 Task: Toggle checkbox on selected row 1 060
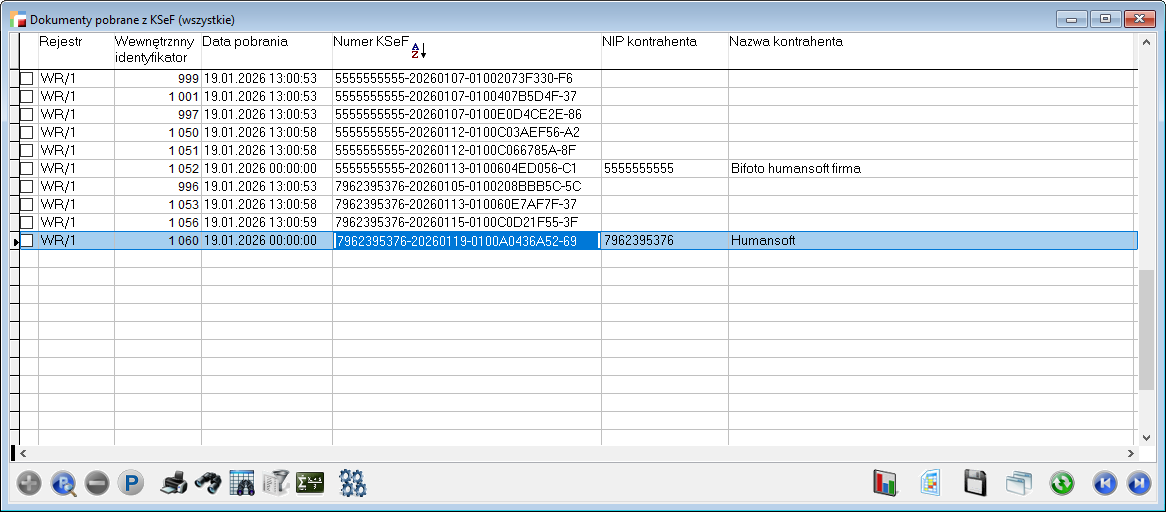[x=27, y=241]
